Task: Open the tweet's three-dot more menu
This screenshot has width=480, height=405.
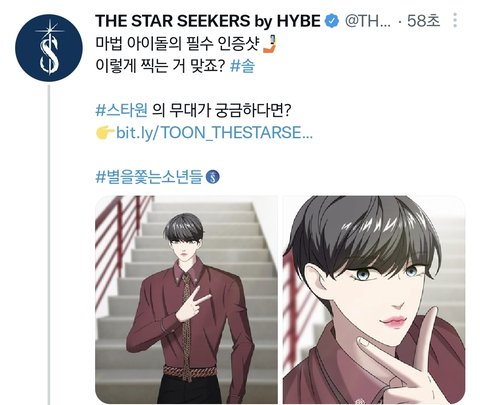Action: 455,21
